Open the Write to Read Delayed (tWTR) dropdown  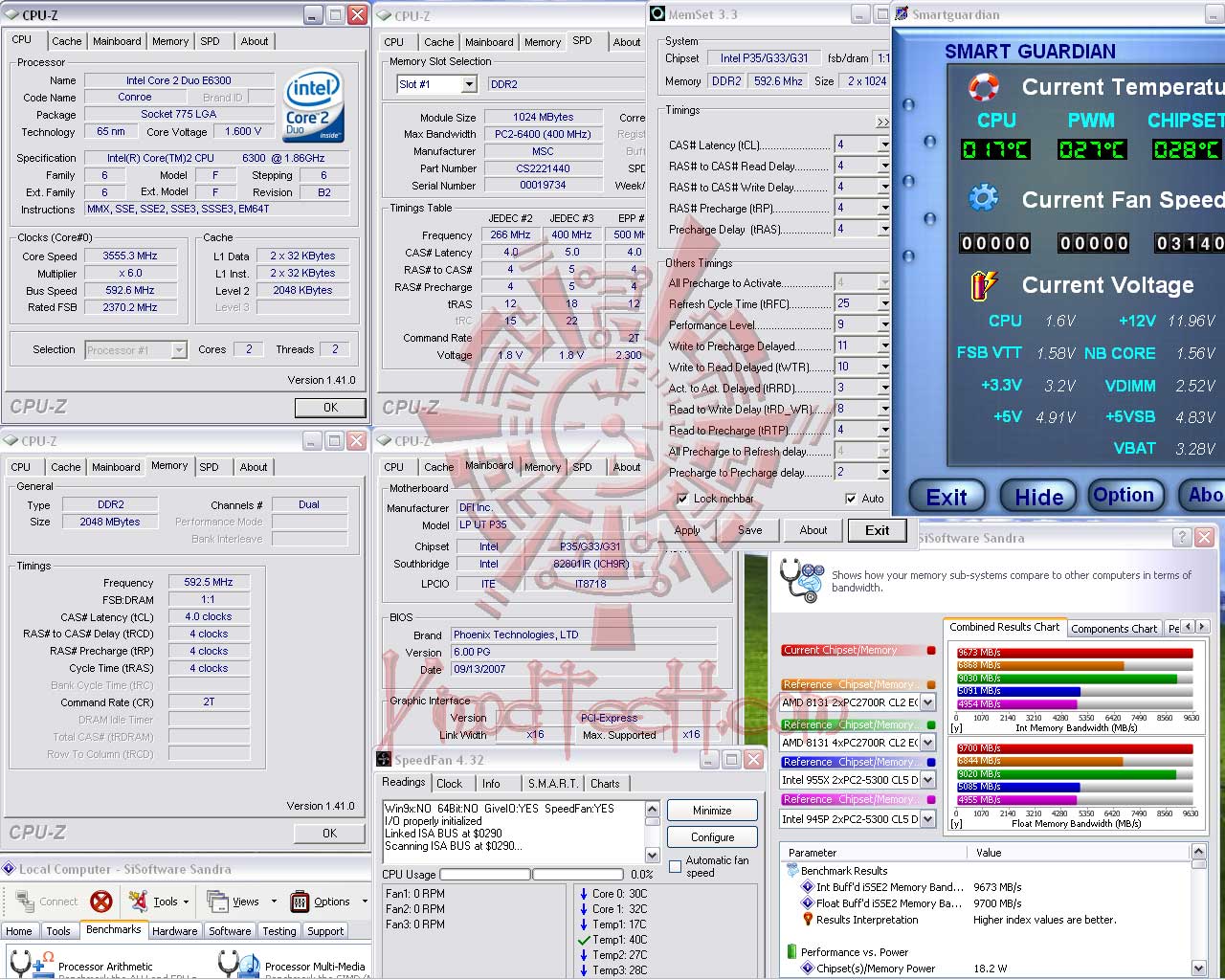click(x=884, y=367)
